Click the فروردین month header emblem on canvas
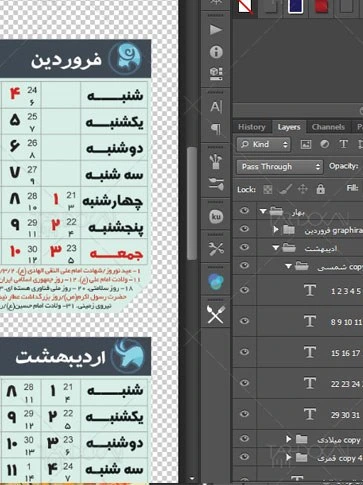Image resolution: width=363 pixels, height=485 pixels. coord(125,58)
